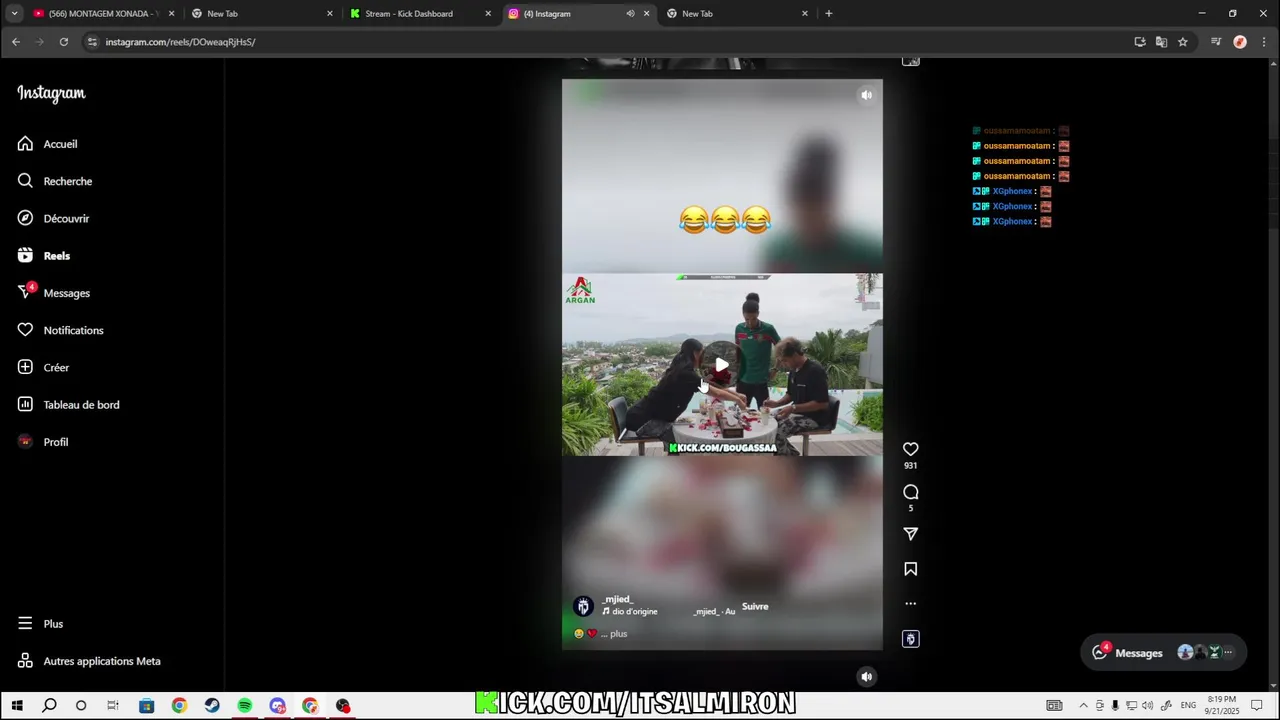Image resolution: width=1280 pixels, height=720 pixels.
Task: Bookmark this page with the star
Action: click(x=1183, y=42)
